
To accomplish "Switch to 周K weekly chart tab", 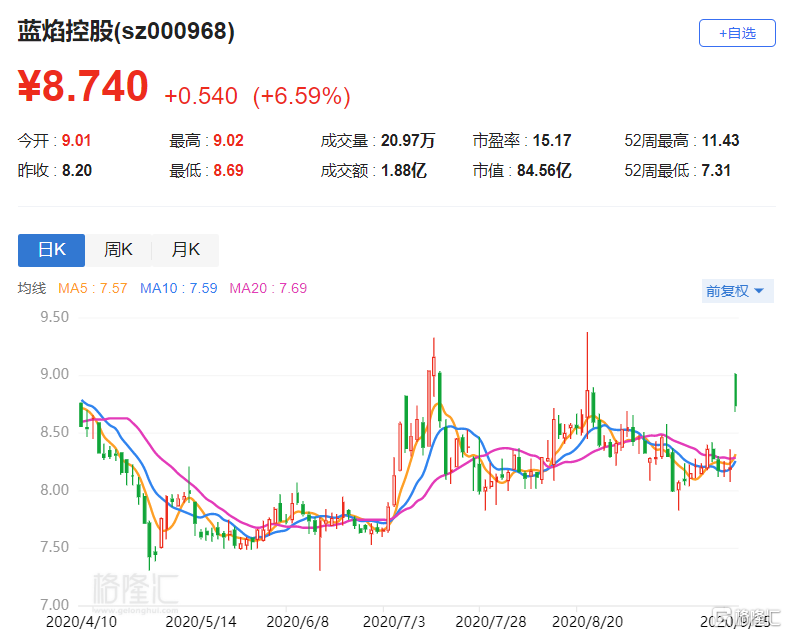I will click(x=118, y=249).
